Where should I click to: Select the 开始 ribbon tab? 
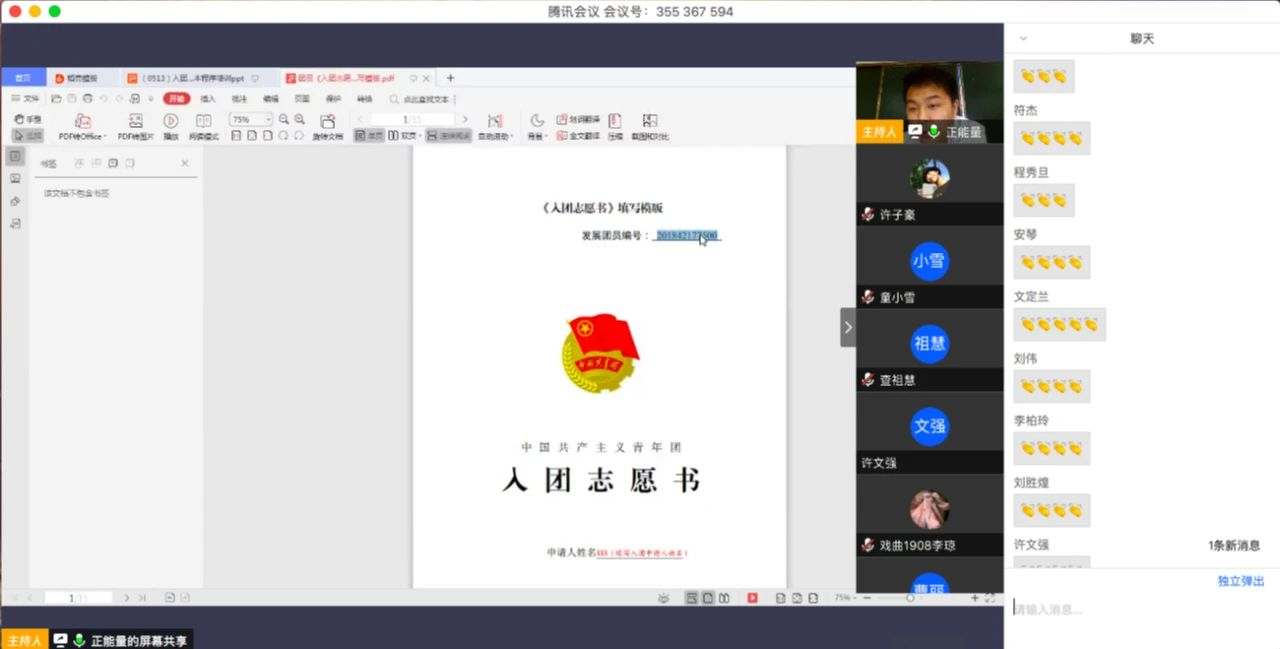(176, 99)
